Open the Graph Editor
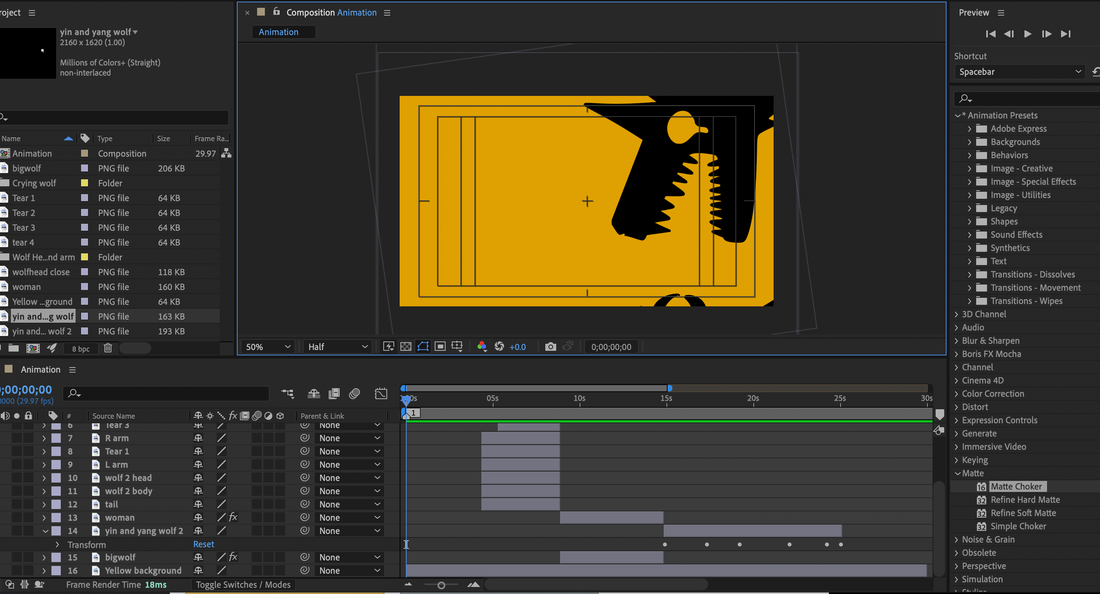 pos(381,394)
